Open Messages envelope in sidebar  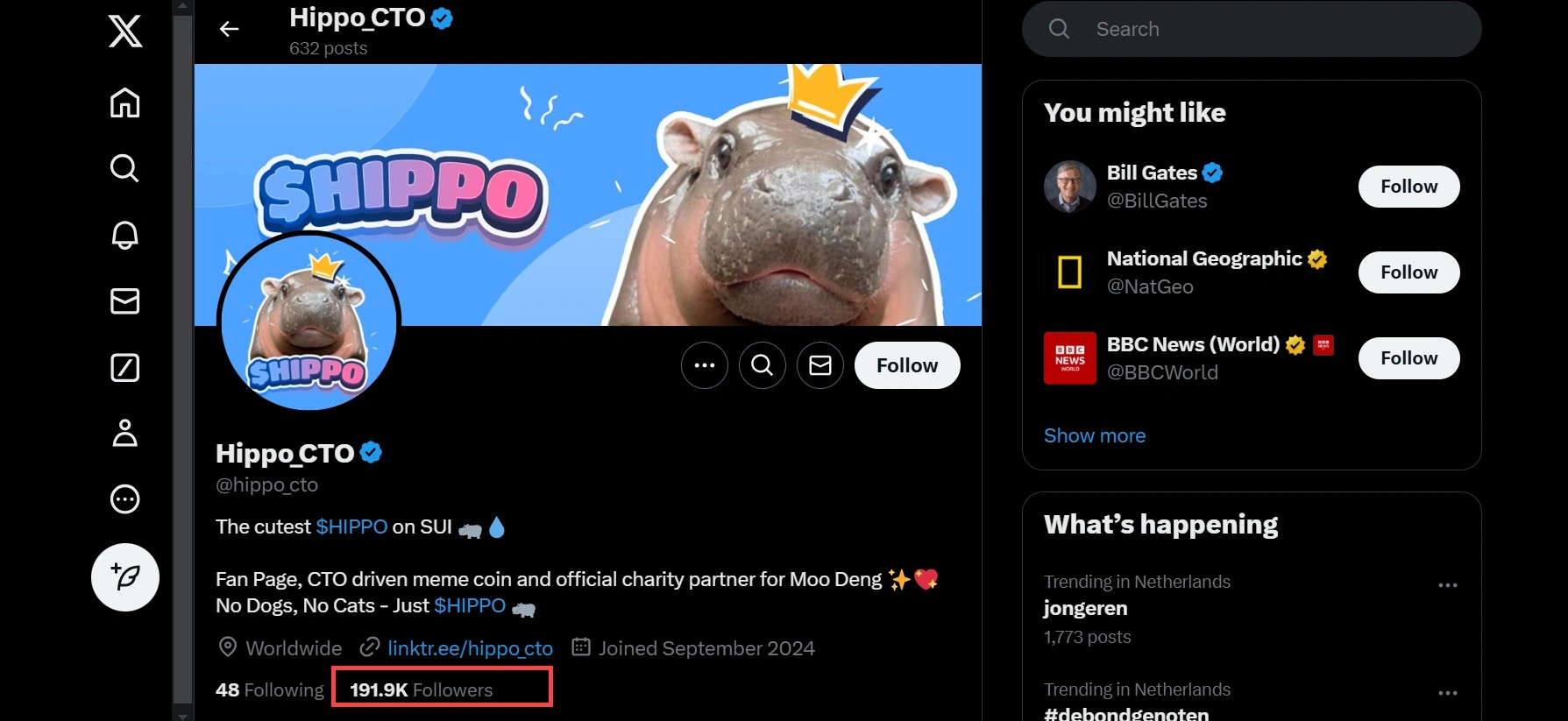[125, 301]
